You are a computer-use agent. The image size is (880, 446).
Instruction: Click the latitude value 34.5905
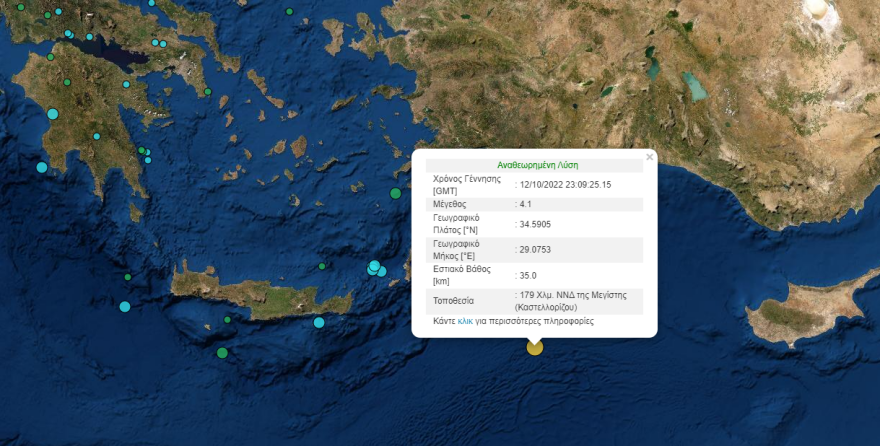533,224
